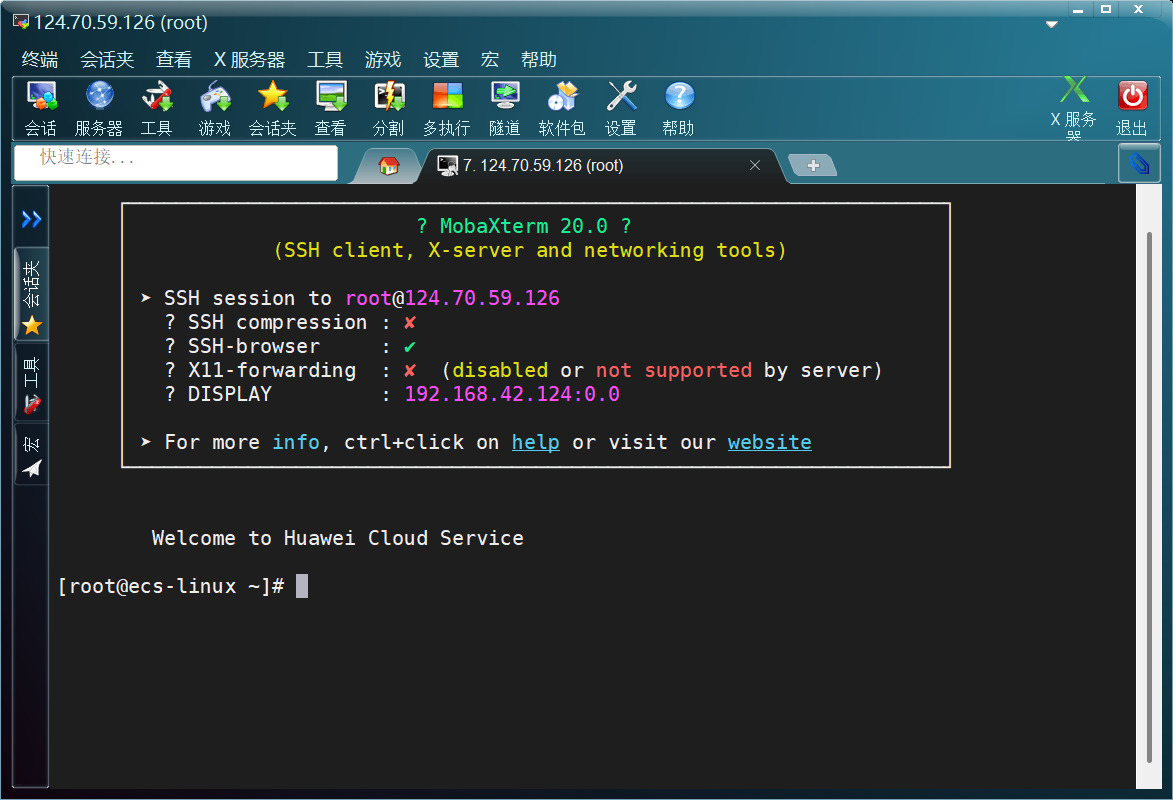Open the 工具 menu in menu bar
Screen dimensions: 1173x800
(325, 59)
